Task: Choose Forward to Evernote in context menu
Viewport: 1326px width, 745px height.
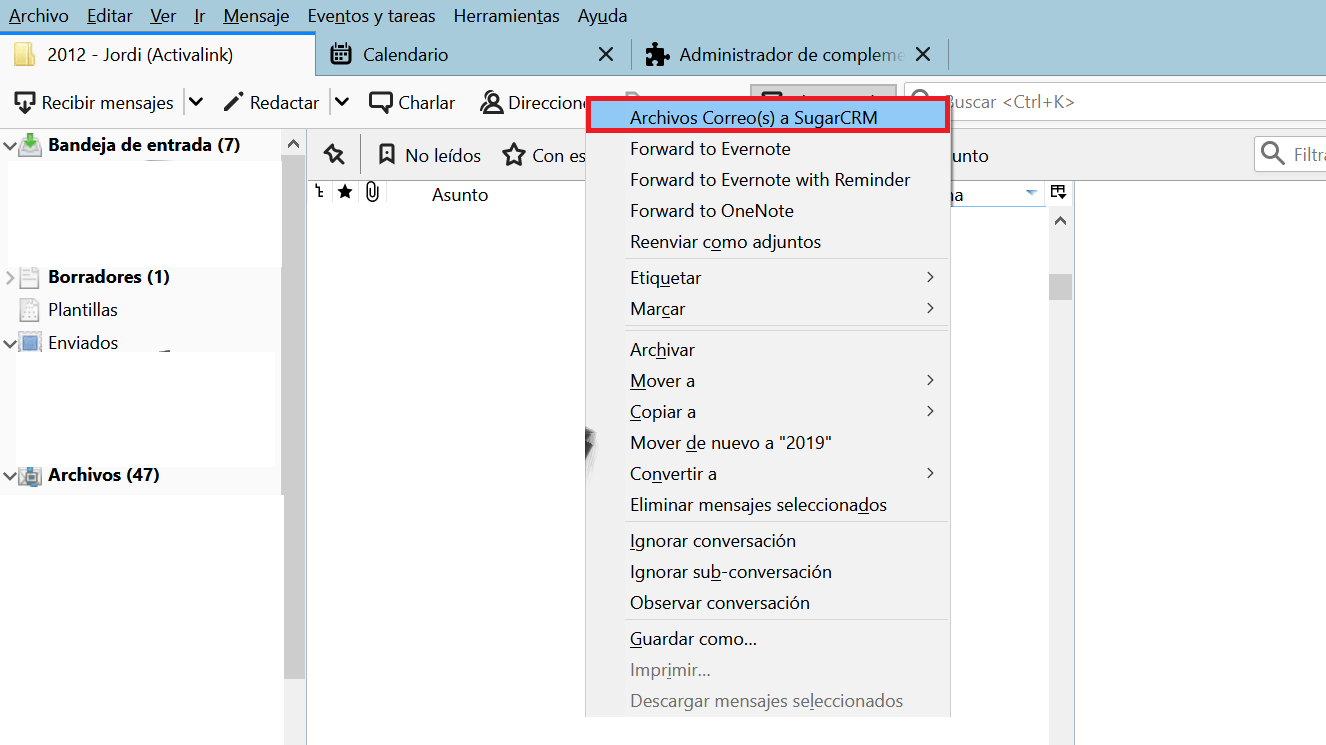Action: tap(710, 149)
